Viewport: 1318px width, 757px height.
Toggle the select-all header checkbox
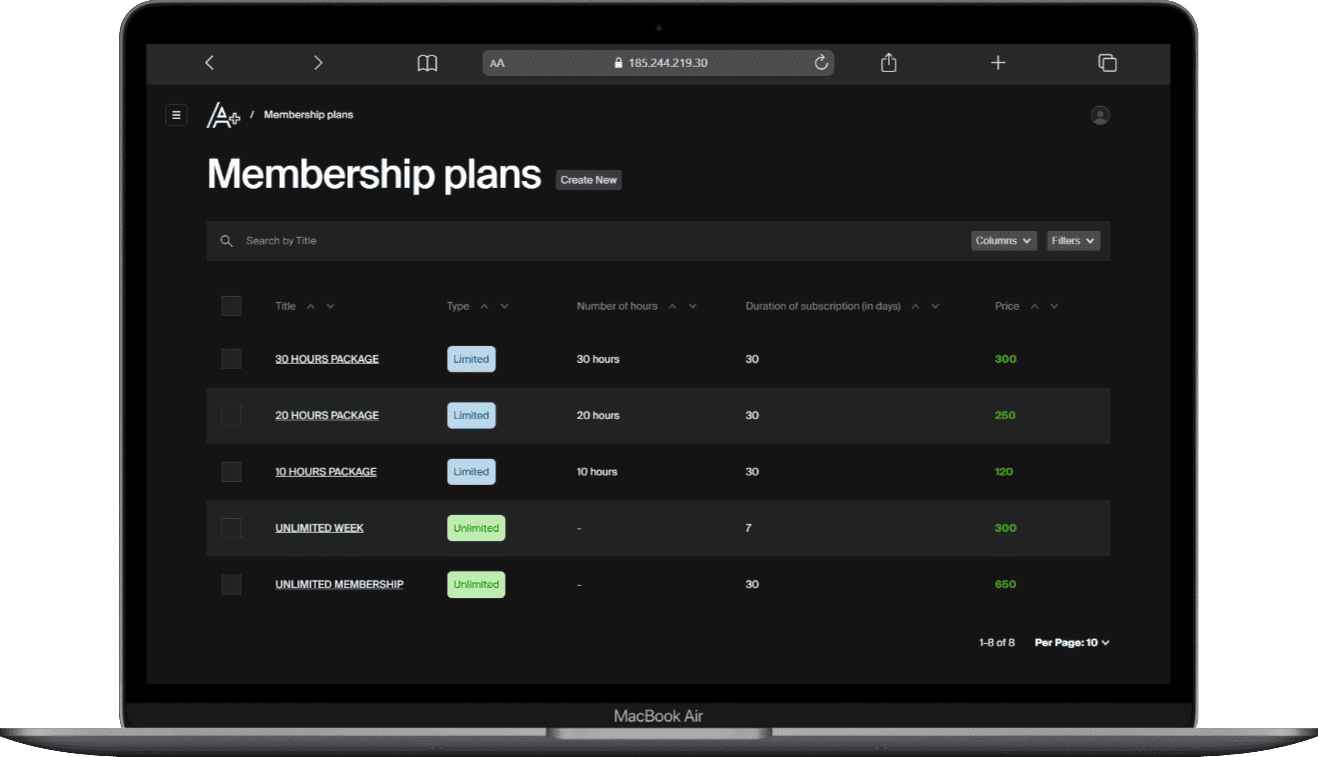(x=231, y=306)
